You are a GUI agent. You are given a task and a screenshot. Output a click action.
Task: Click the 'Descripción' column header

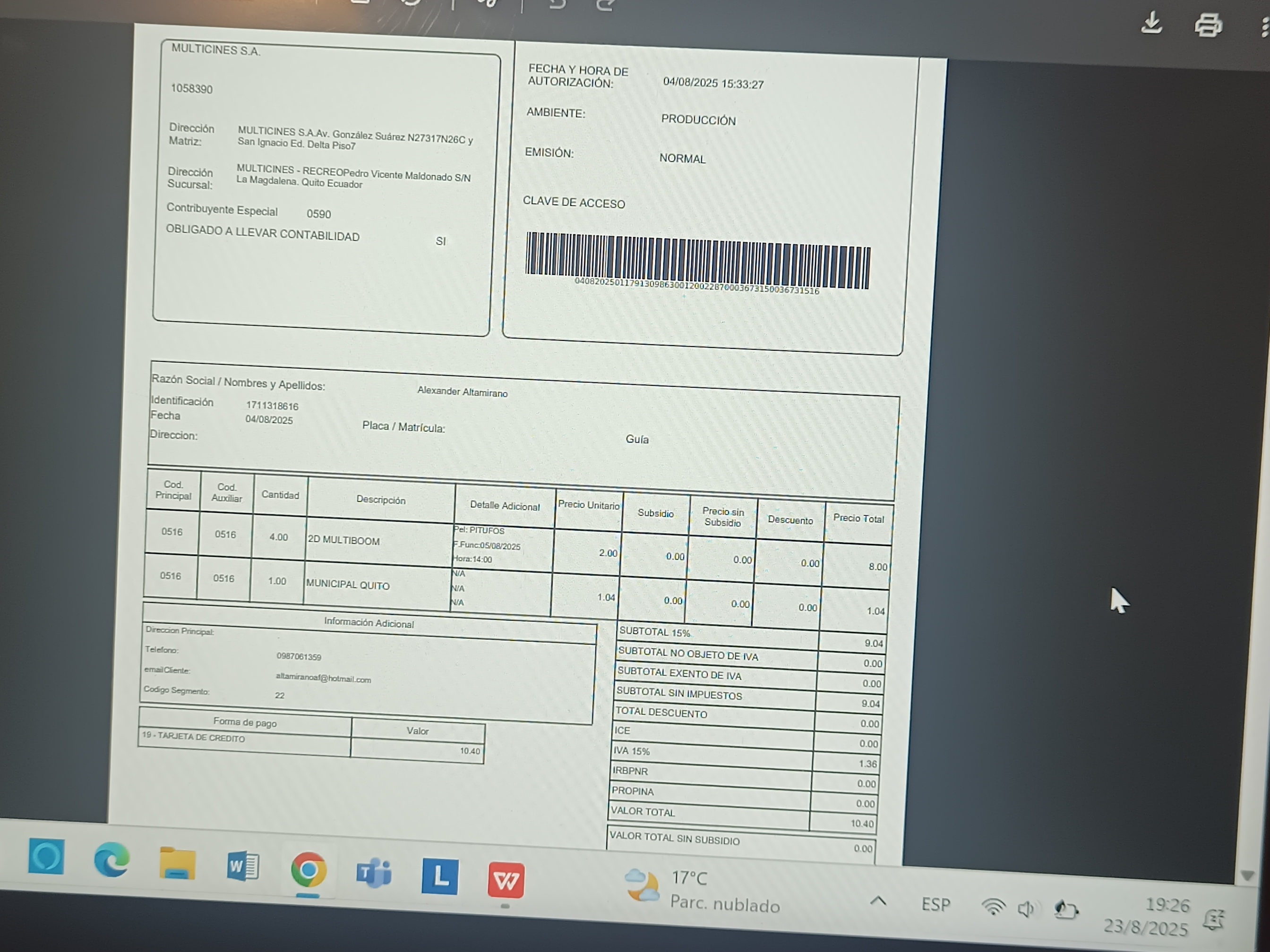click(381, 500)
